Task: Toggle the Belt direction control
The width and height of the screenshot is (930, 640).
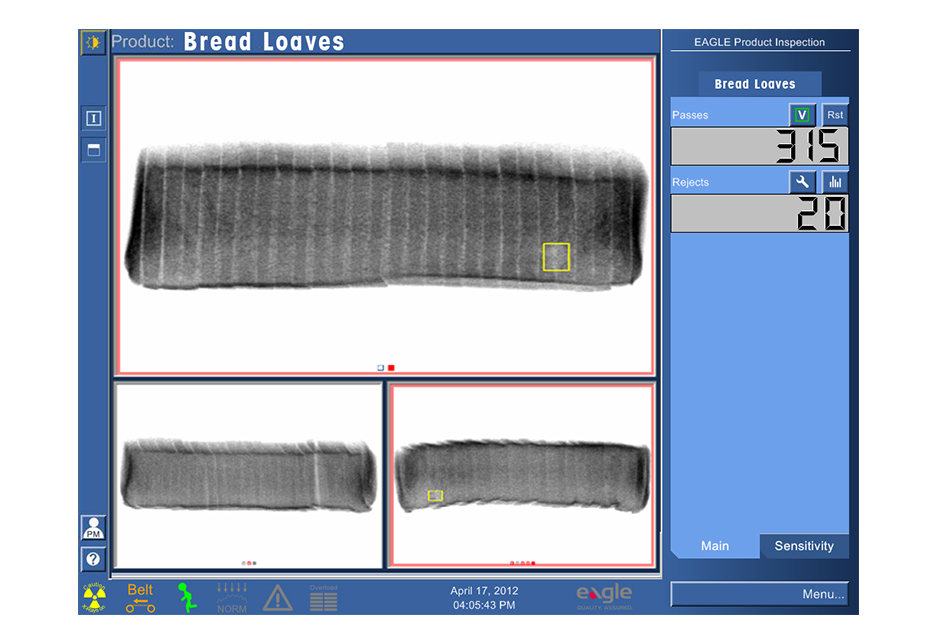Action: pos(140,597)
